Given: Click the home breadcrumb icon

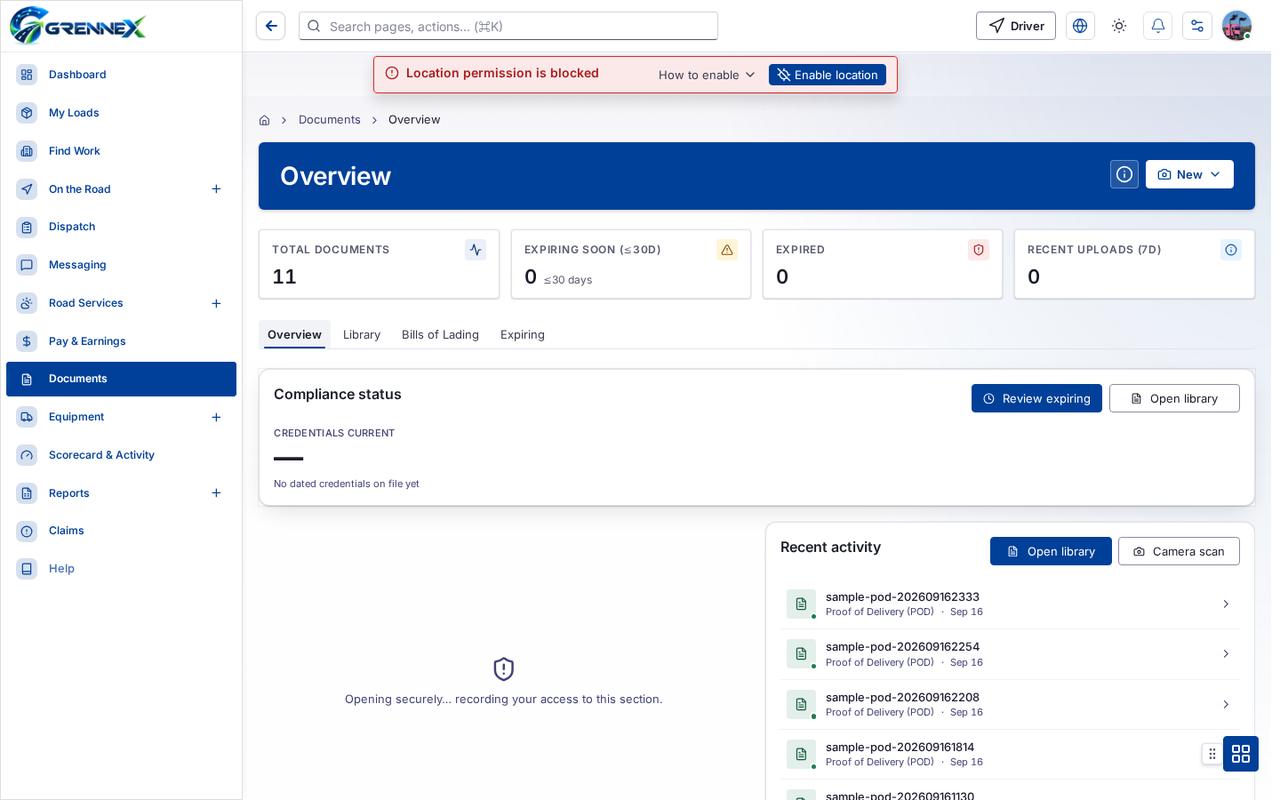Looking at the screenshot, I should (264, 120).
